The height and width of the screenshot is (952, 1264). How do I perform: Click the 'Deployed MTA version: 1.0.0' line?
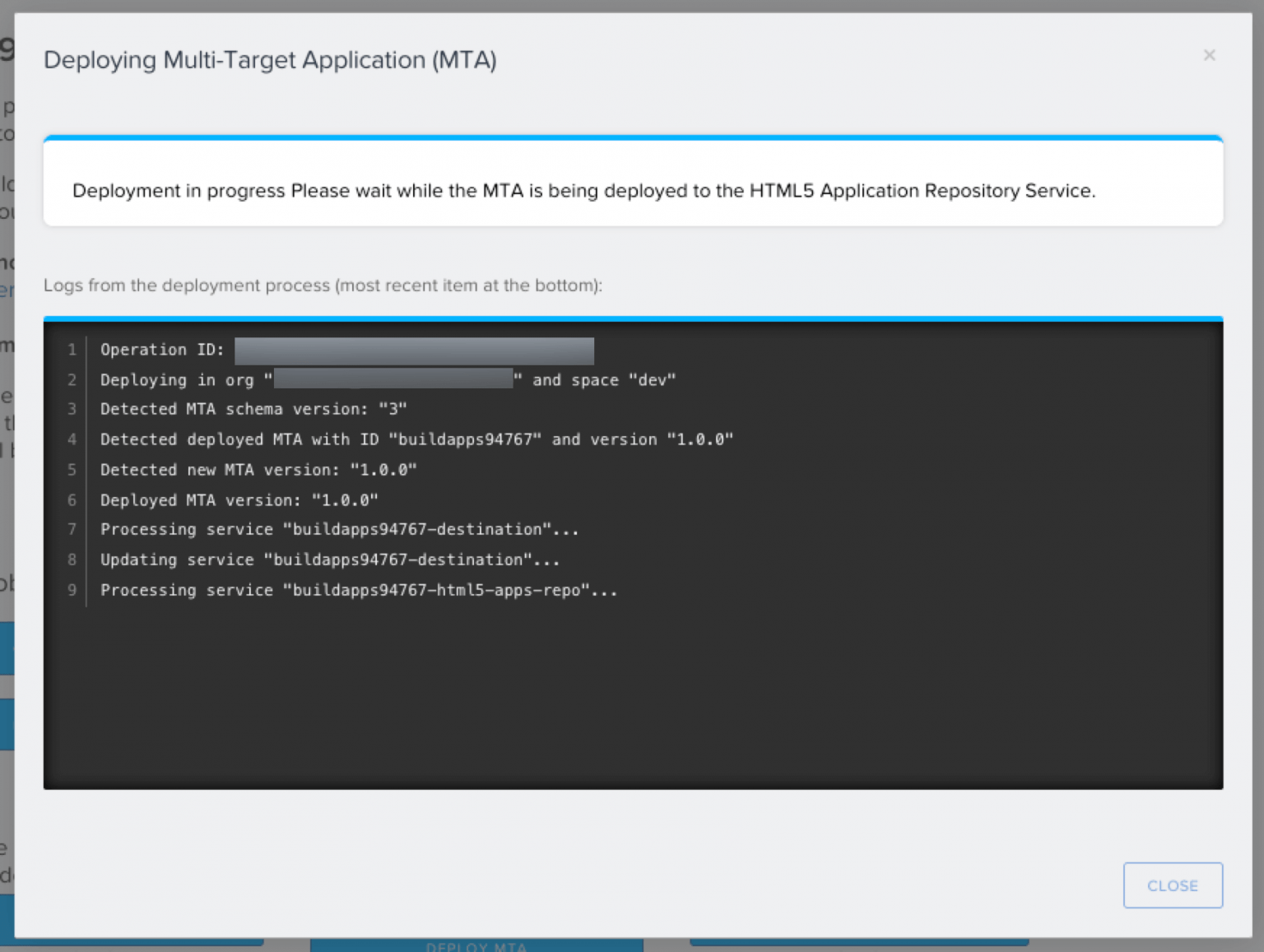[239, 499]
